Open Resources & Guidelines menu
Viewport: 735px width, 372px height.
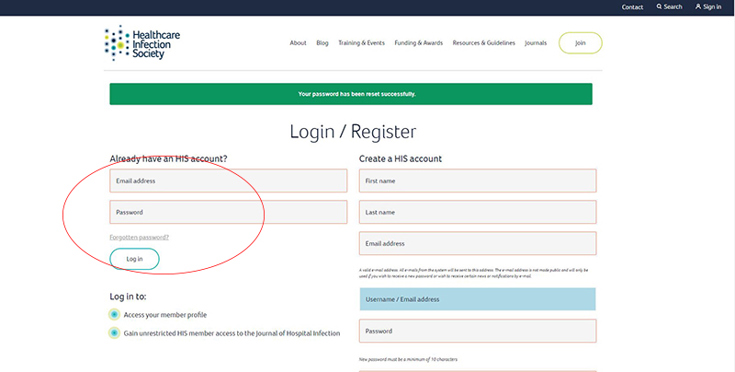tap(484, 43)
